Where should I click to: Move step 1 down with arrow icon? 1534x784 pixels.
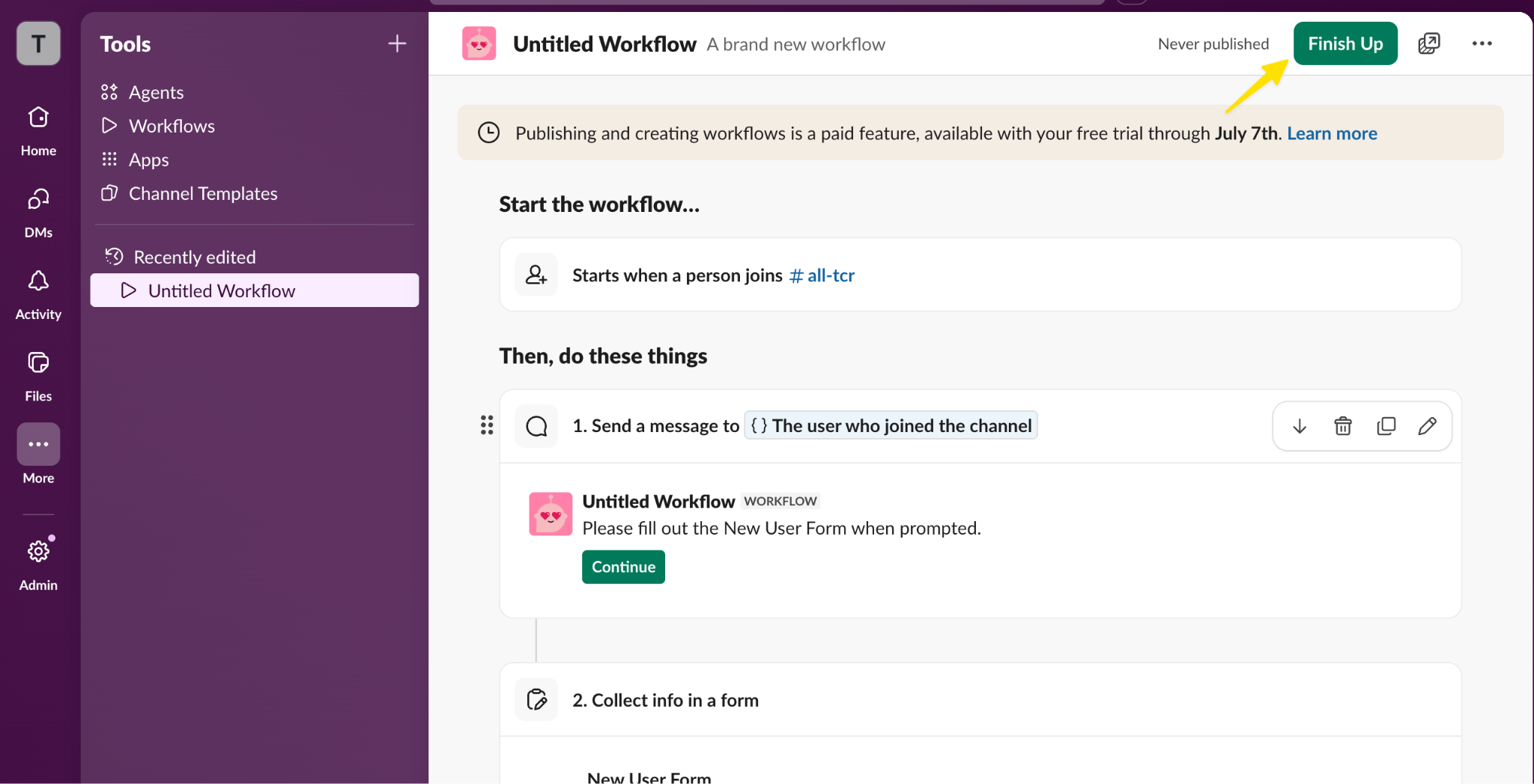click(x=1300, y=426)
